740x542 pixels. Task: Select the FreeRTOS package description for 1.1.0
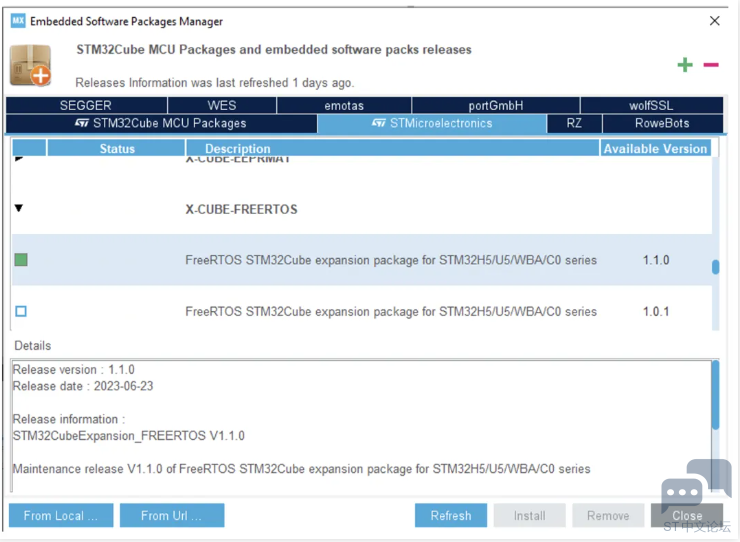pos(391,260)
